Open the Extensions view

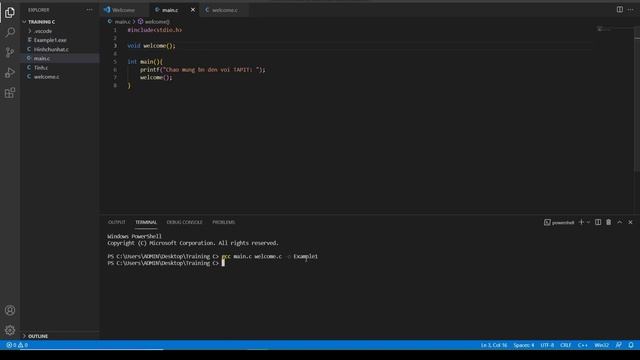(x=10, y=93)
